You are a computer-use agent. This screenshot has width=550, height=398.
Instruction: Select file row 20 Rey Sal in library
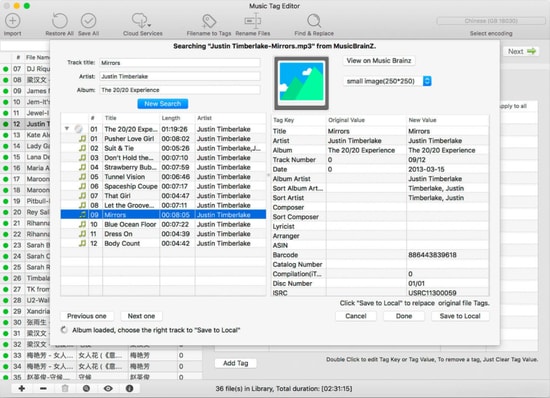(25, 212)
